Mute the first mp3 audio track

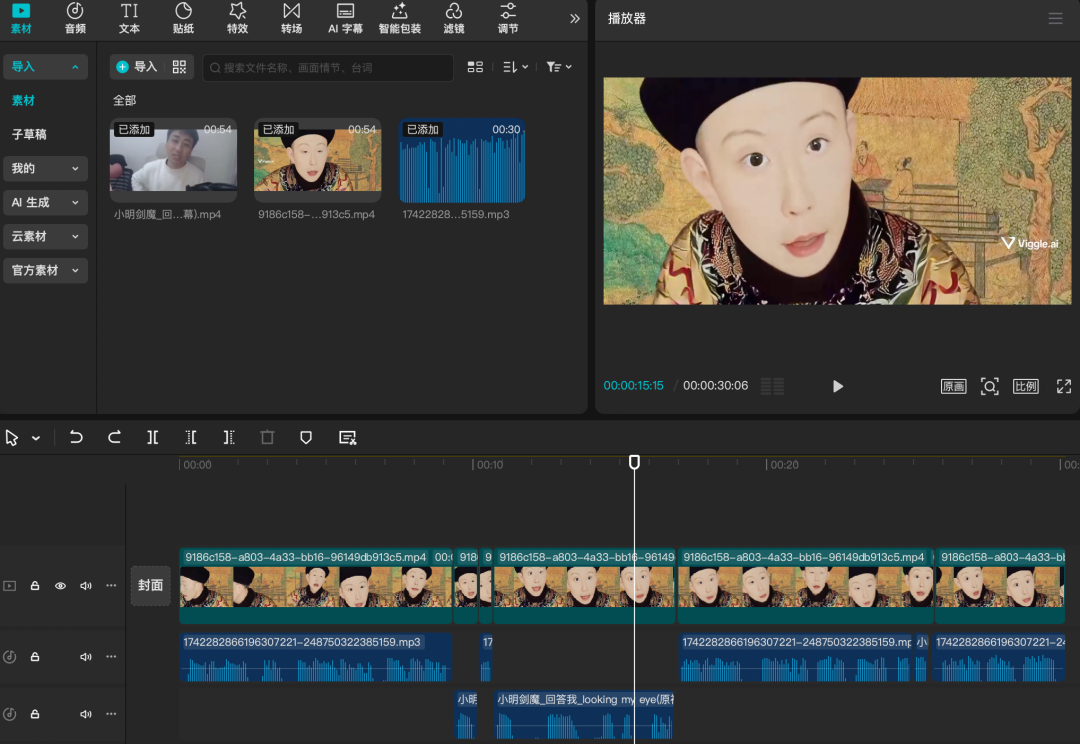(85, 657)
